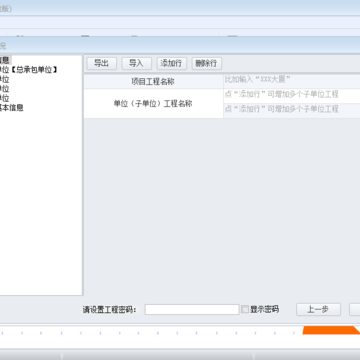Select the highlighted 信息 tree item
The width and height of the screenshot is (360, 360).
tap(5, 60)
